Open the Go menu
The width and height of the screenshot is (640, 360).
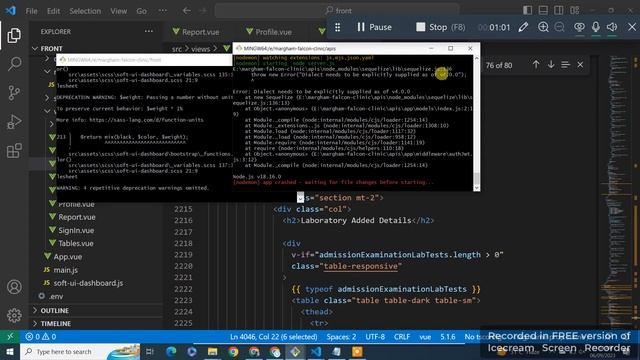(x=142, y=11)
